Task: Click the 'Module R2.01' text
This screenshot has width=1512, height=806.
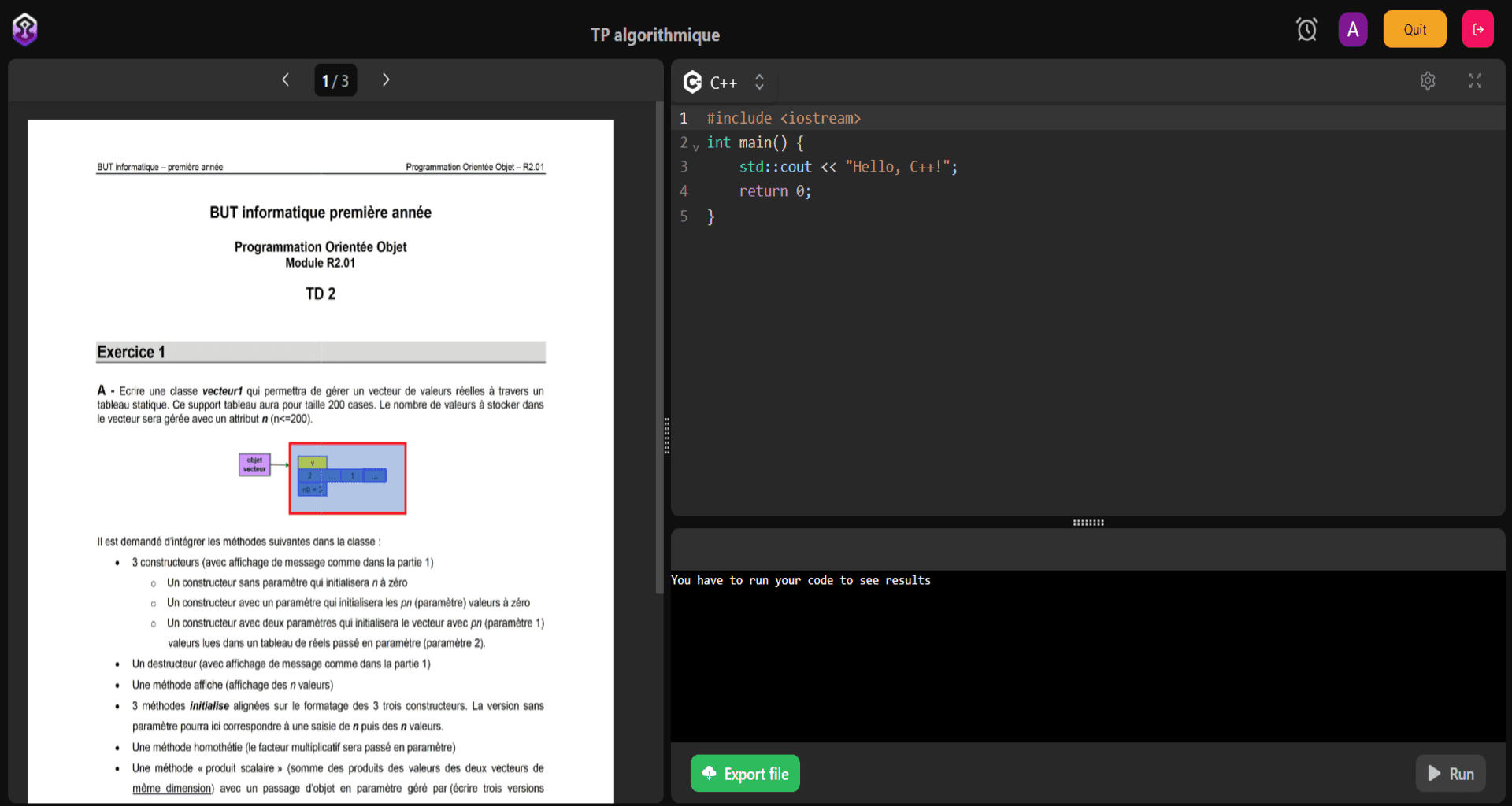Action: (x=321, y=263)
